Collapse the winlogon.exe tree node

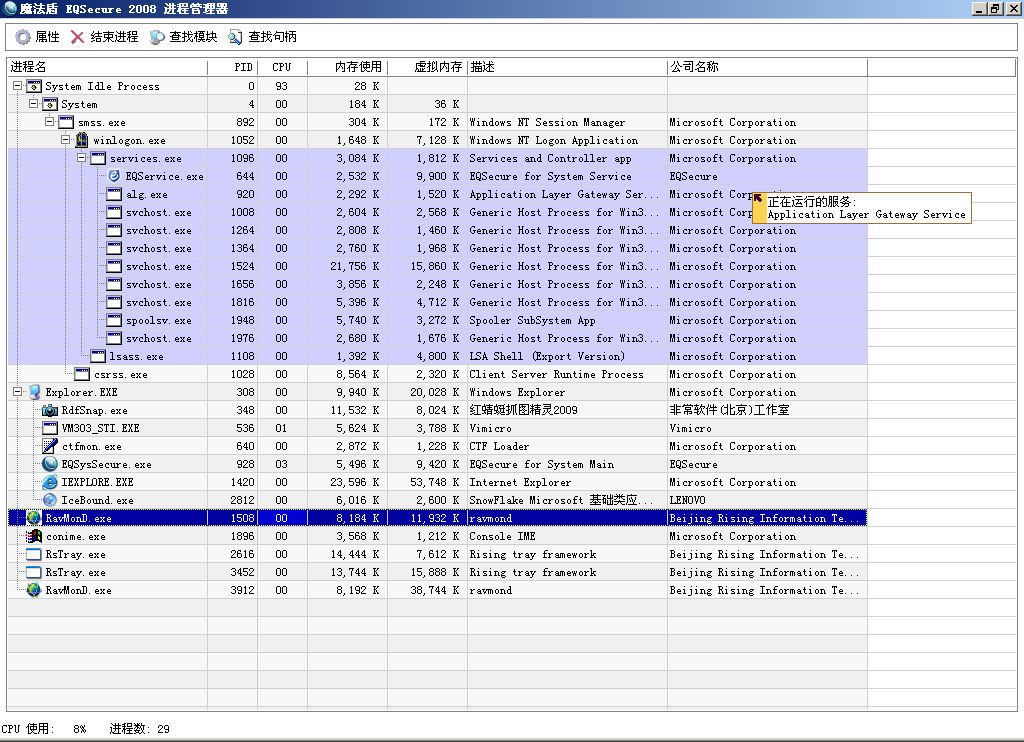click(65, 140)
